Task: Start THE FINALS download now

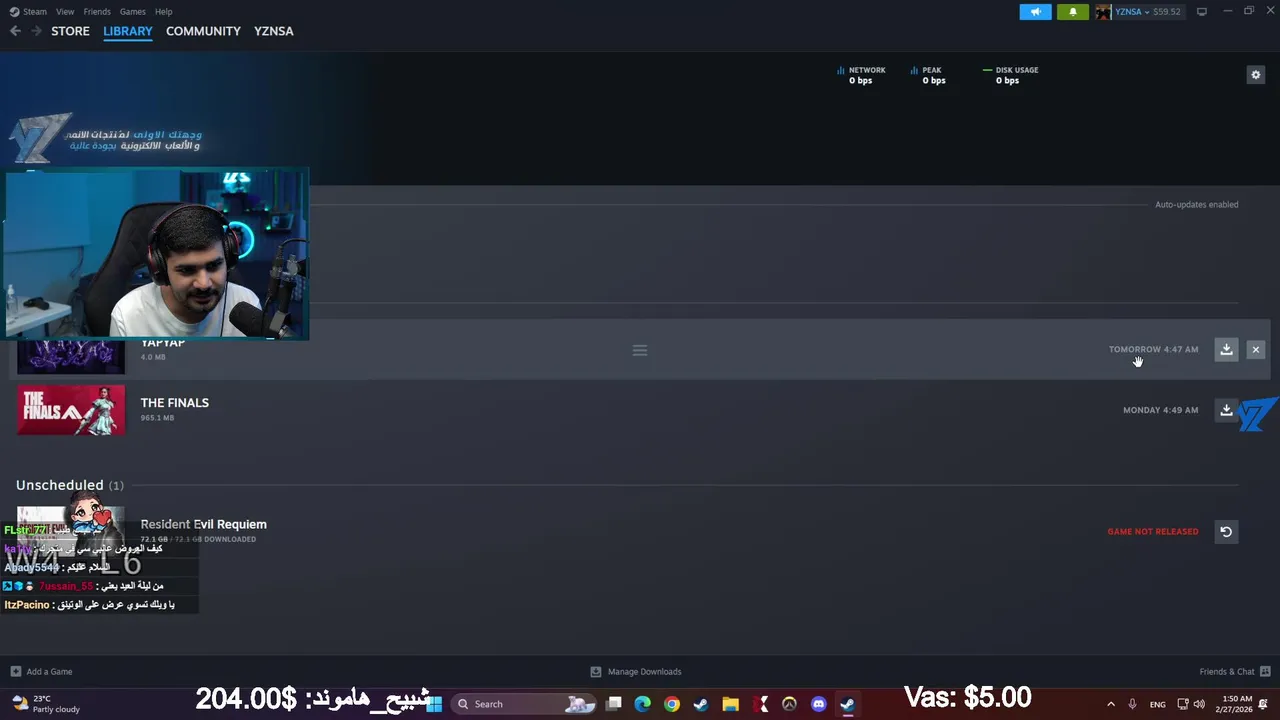Action: (x=1226, y=410)
